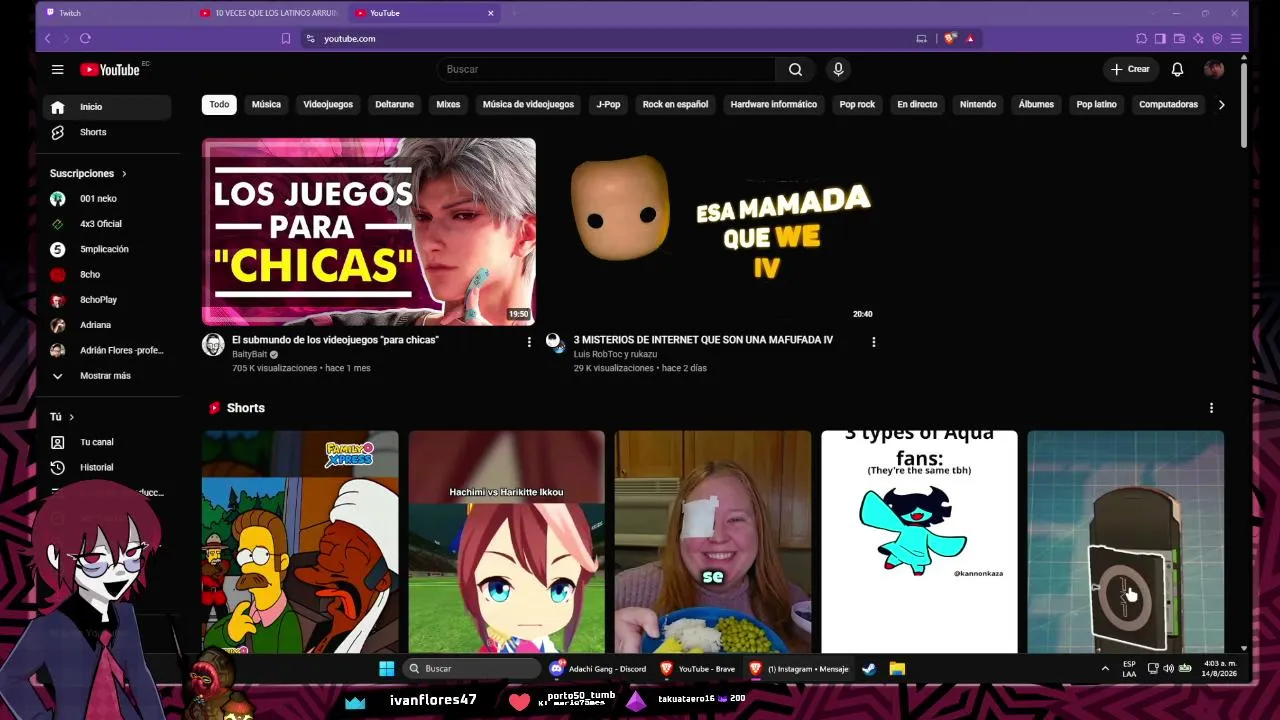Click the YouTube page scrollbar
Screen dimensions: 1280x720
tap(1243, 104)
